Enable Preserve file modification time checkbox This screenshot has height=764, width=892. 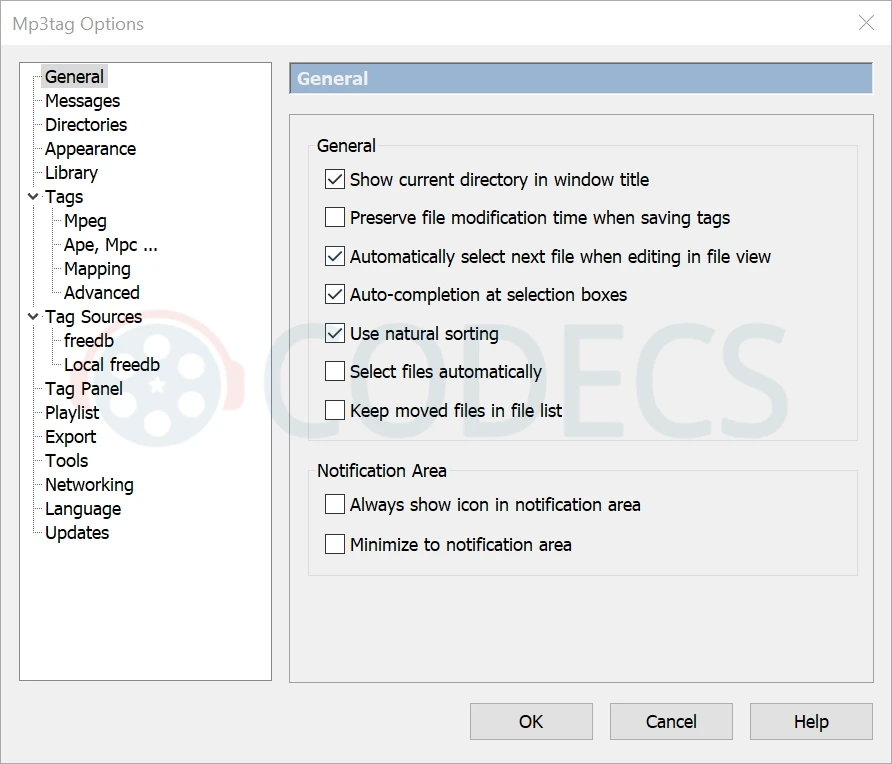coord(335,218)
